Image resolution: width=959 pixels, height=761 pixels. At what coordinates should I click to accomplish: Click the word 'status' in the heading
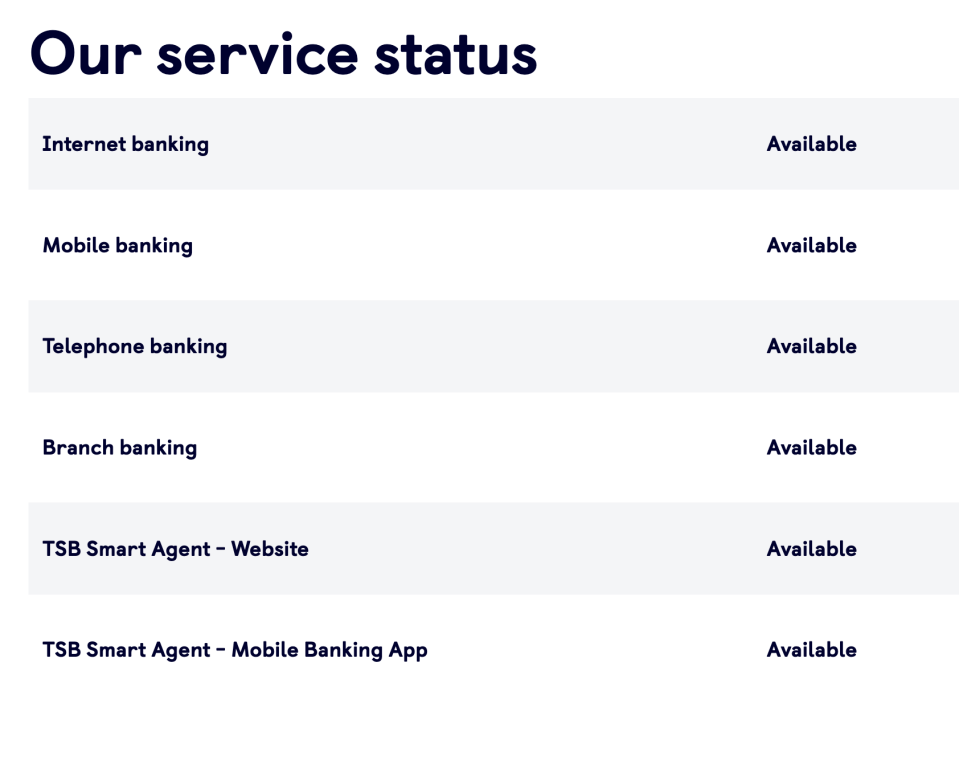[456, 56]
